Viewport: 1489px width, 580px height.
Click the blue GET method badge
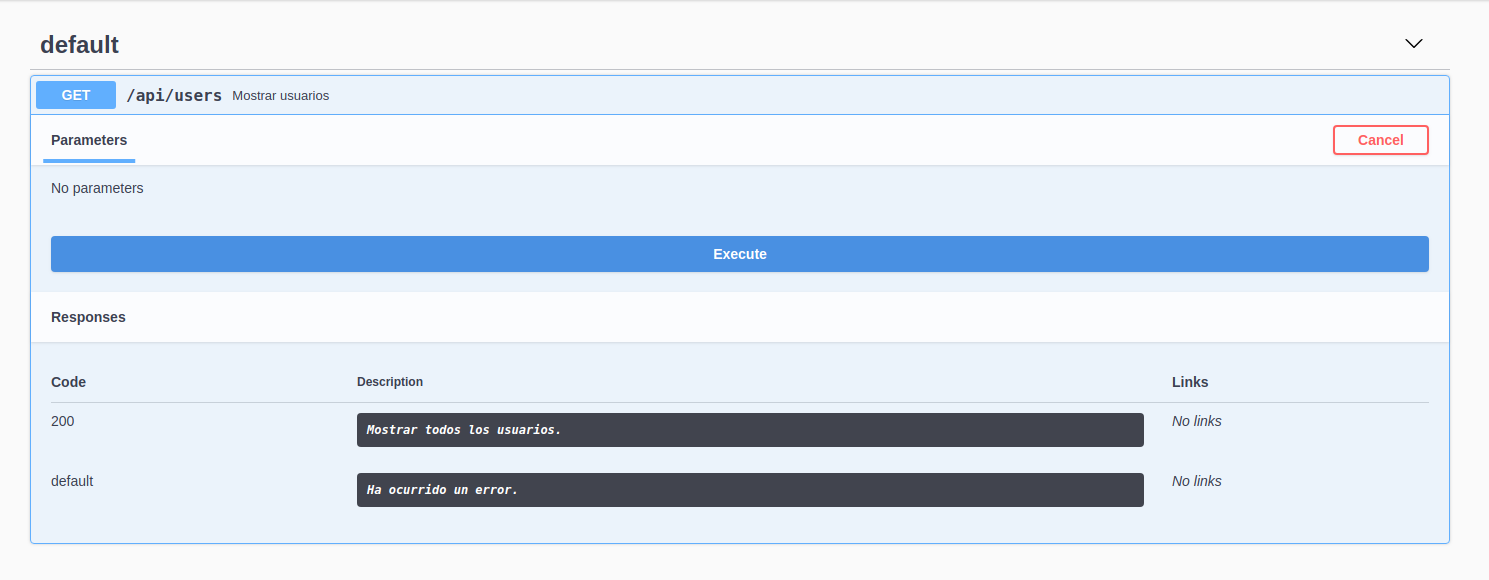coord(75,95)
